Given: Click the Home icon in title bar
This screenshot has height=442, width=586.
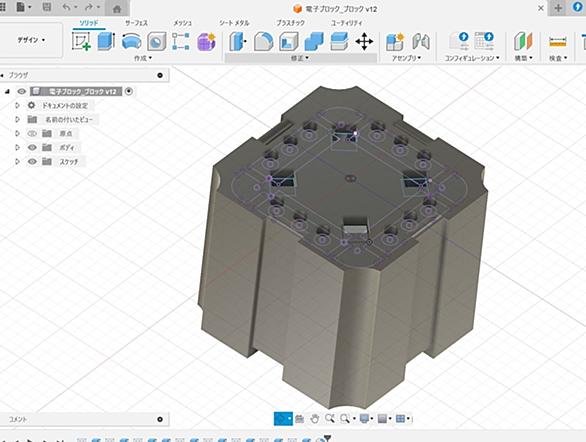Looking at the screenshot, I should (117, 9).
